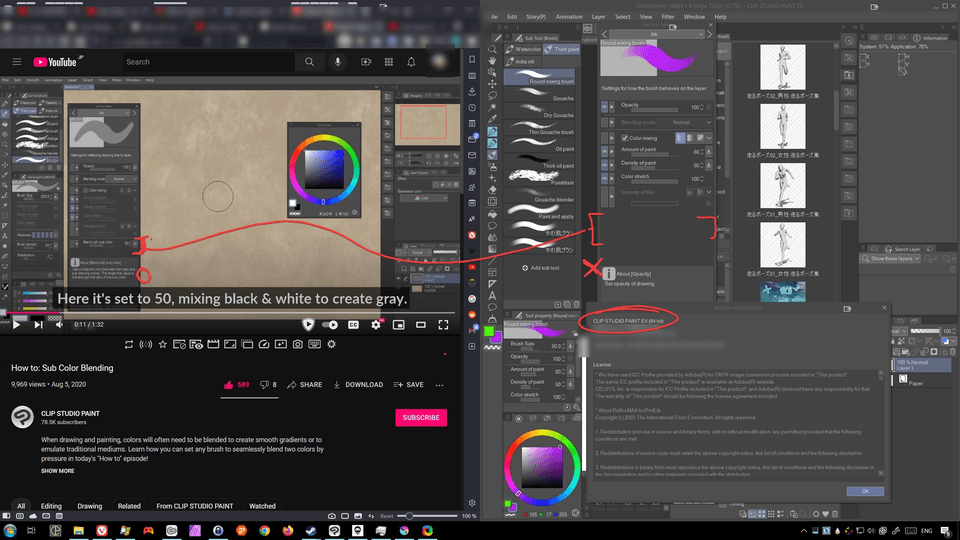Expand the Amount of paint arrow
The width and height of the screenshot is (960, 540).
612,151
